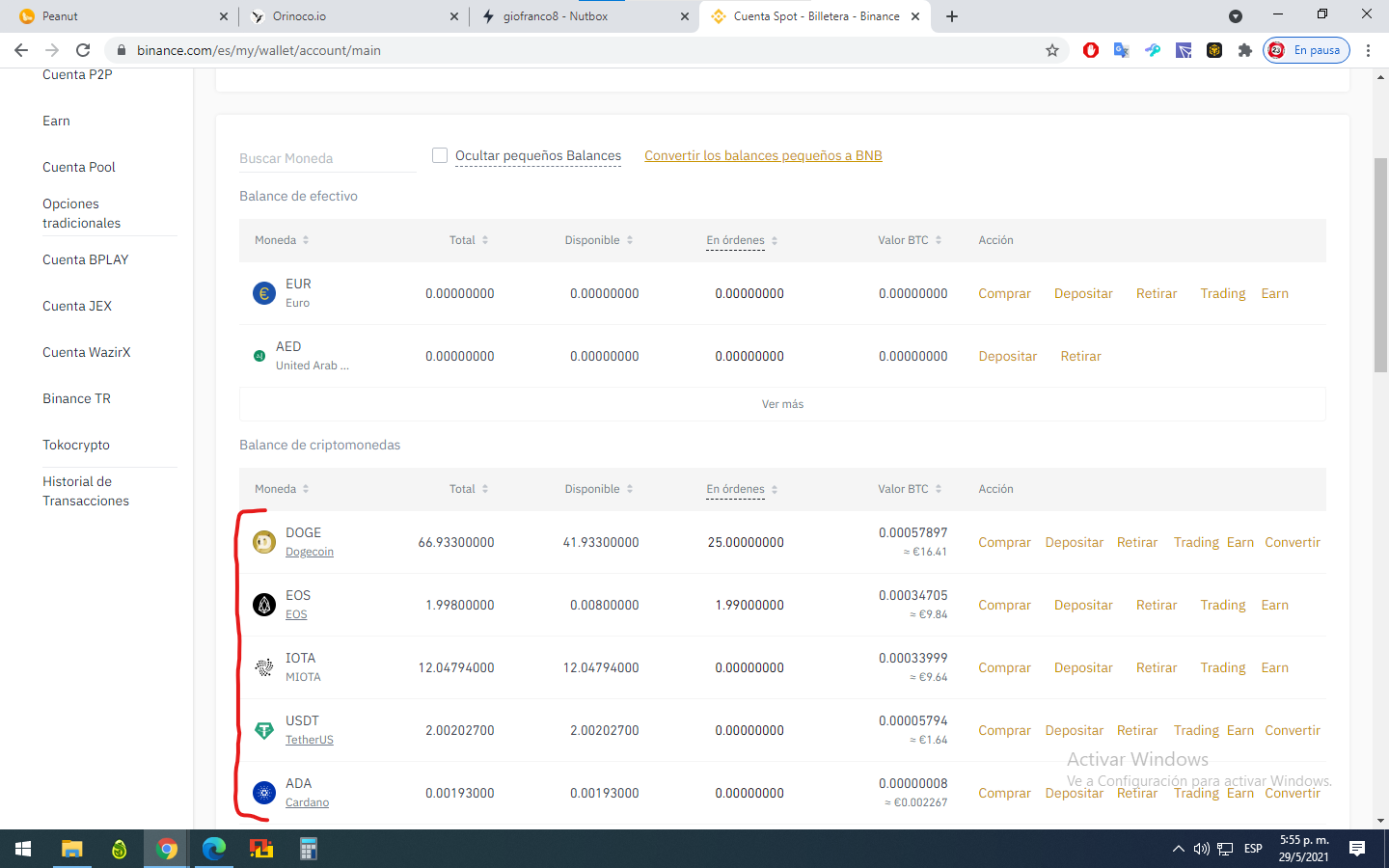This screenshot has width=1389, height=868.
Task: Open Earn in the sidebar
Action: [x=56, y=121]
